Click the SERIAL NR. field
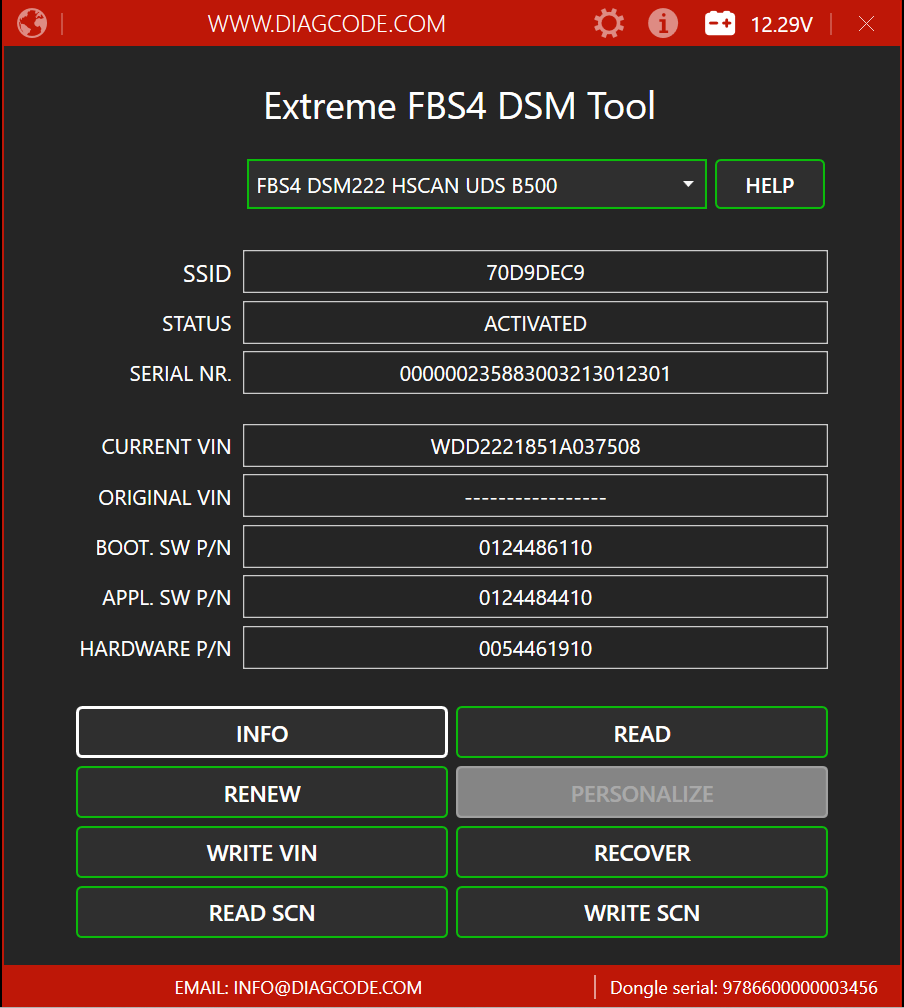The width and height of the screenshot is (904, 1008). 535,373
